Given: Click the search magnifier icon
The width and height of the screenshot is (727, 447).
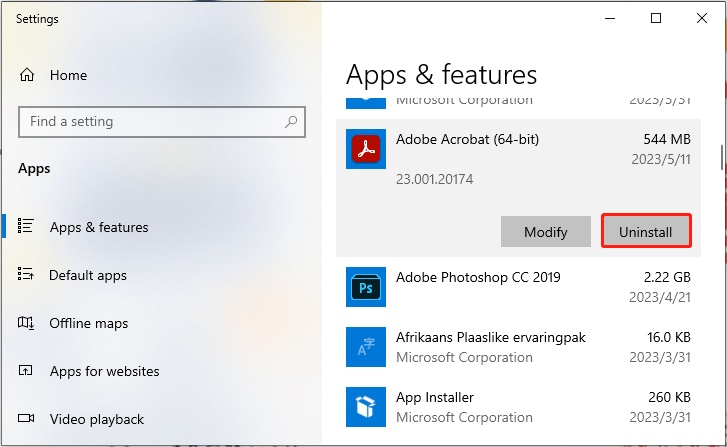Looking at the screenshot, I should [291, 121].
